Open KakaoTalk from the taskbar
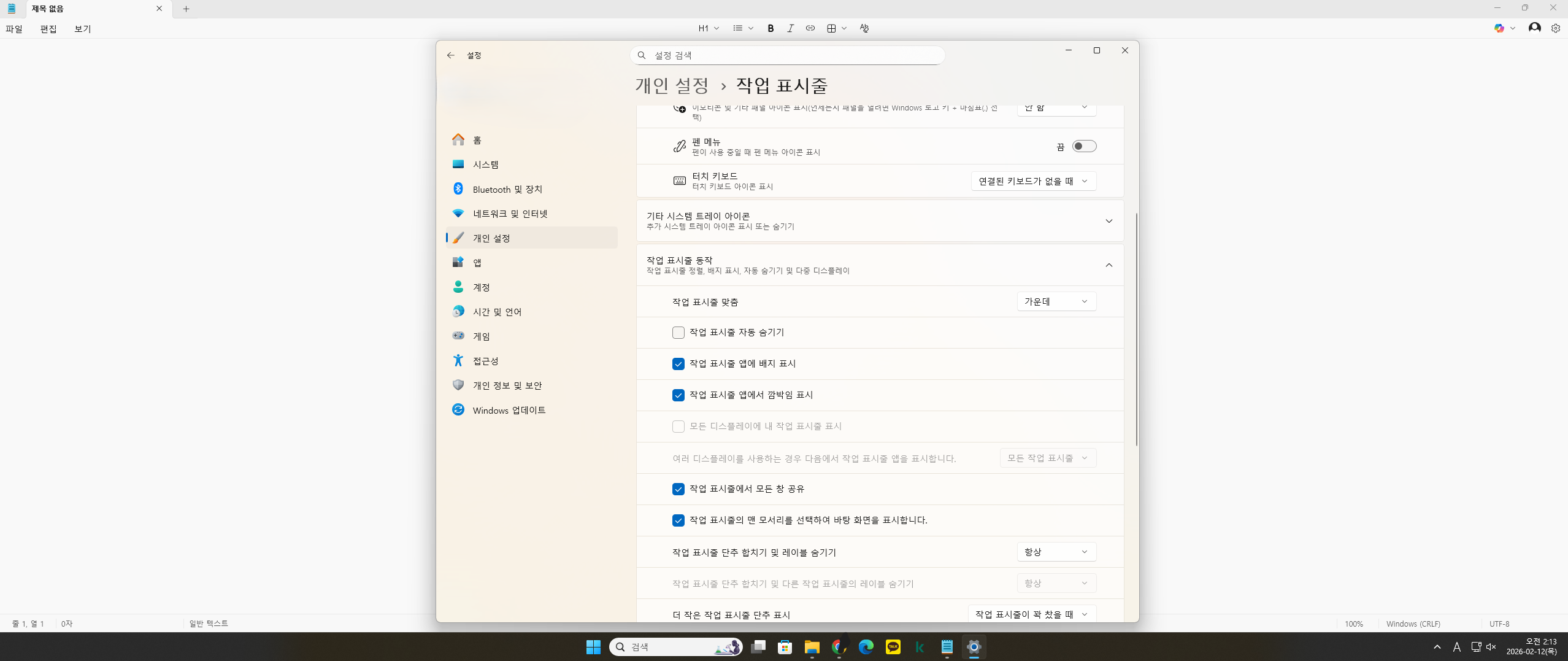Screen dimensions: 1568x661 click(x=893, y=647)
